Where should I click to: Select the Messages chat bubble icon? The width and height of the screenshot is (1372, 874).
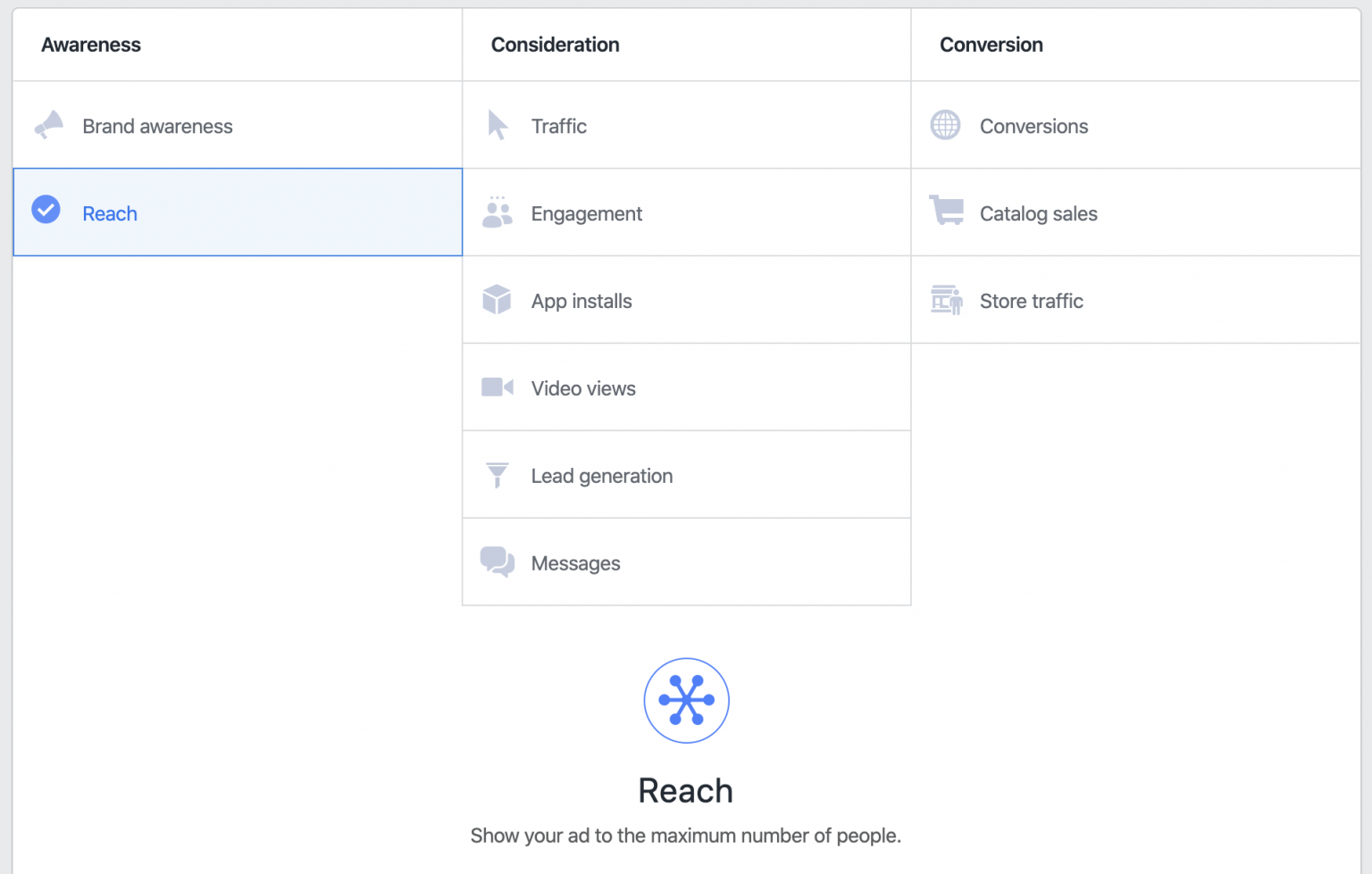(x=498, y=562)
